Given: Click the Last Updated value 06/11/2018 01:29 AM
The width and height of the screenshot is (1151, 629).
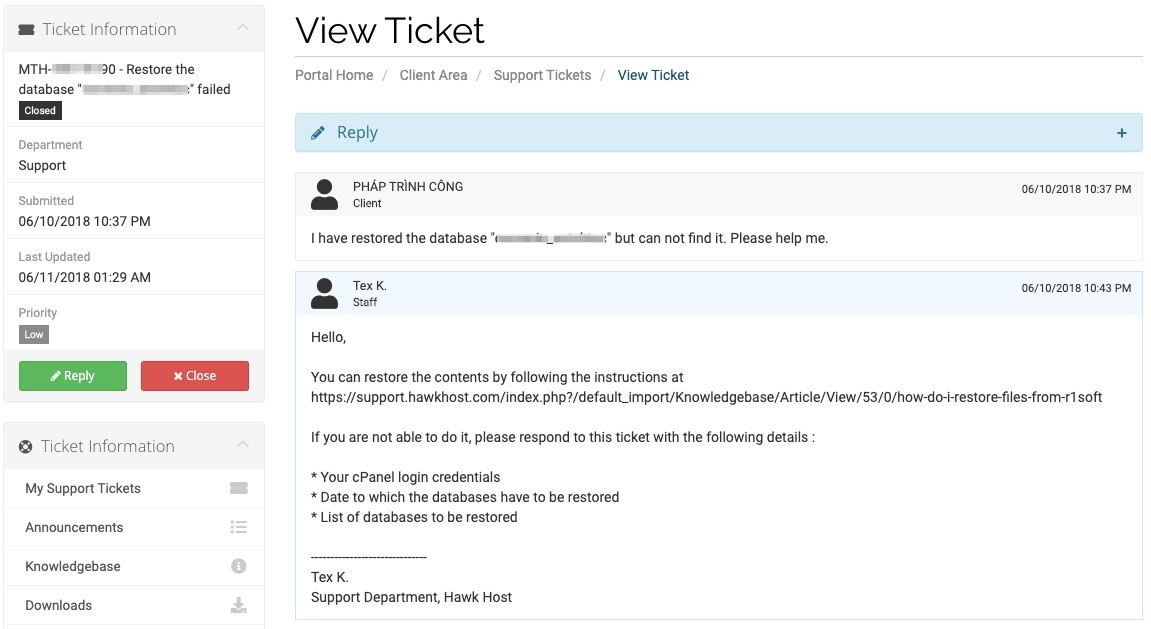Looking at the screenshot, I should click(84, 277).
